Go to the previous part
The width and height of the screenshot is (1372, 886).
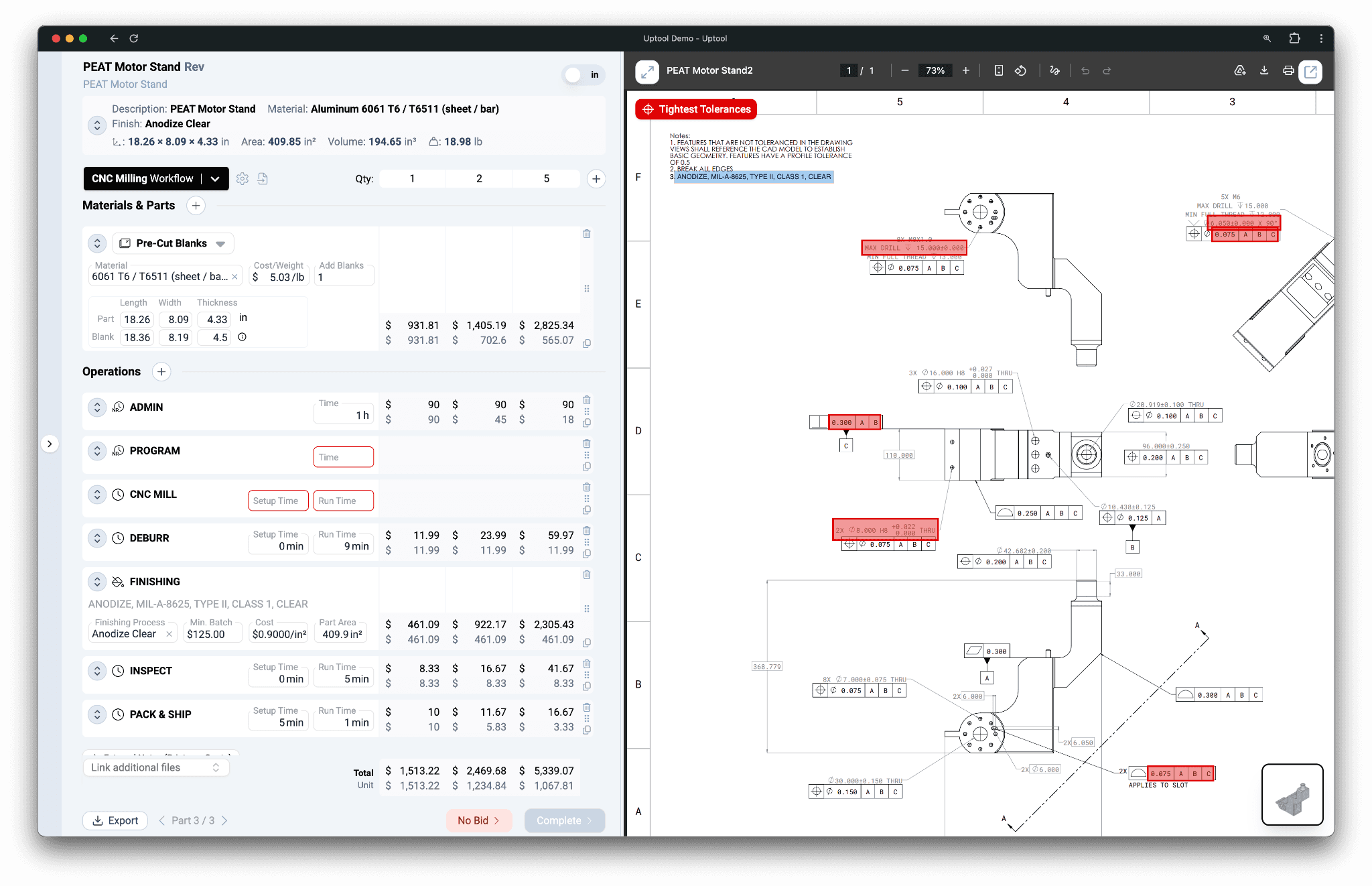[x=161, y=820]
